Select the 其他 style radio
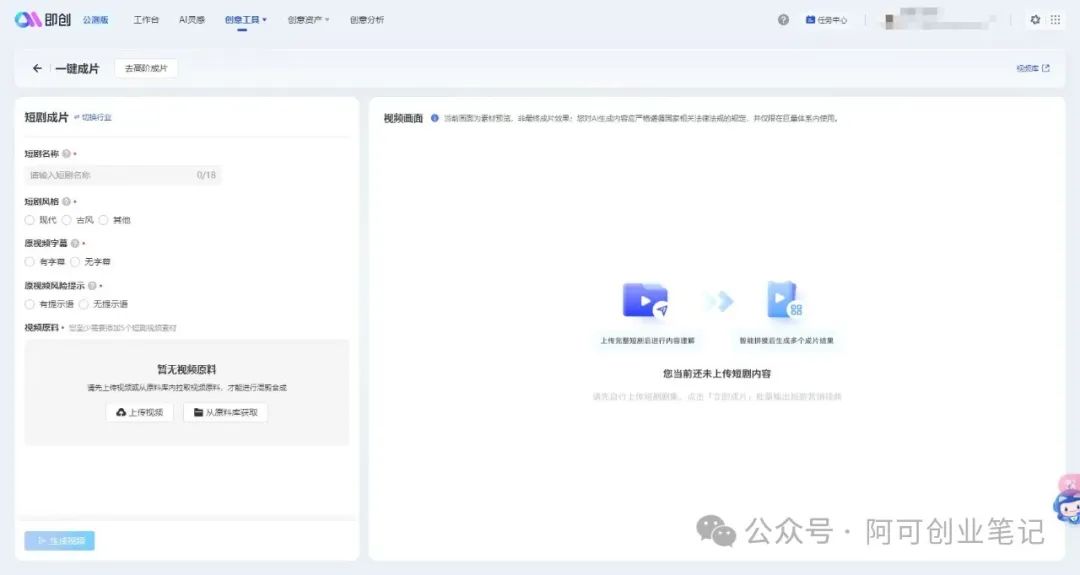Viewport: 1080px width, 575px height. [103, 220]
